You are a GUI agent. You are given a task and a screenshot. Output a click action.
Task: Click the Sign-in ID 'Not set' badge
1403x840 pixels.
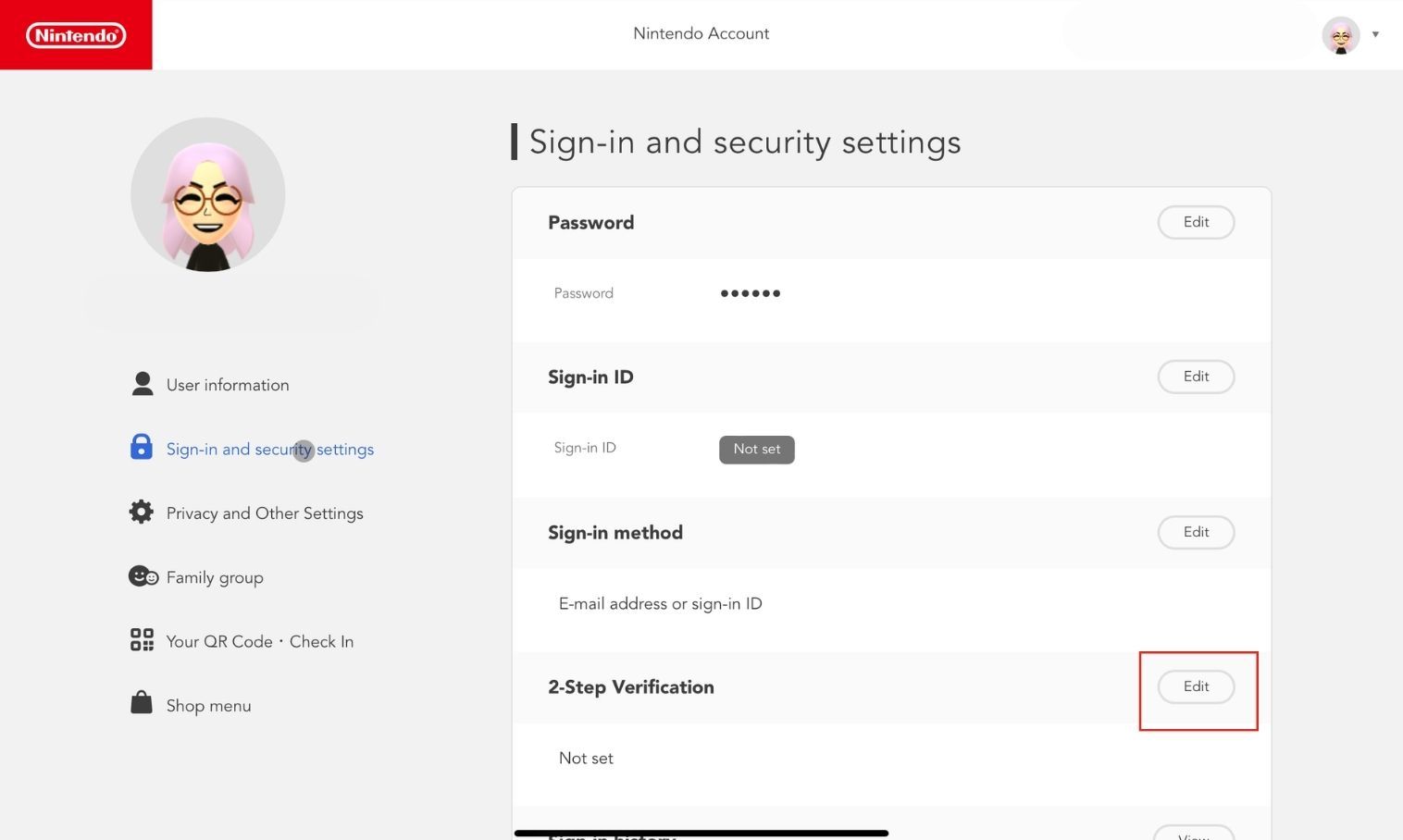(757, 450)
